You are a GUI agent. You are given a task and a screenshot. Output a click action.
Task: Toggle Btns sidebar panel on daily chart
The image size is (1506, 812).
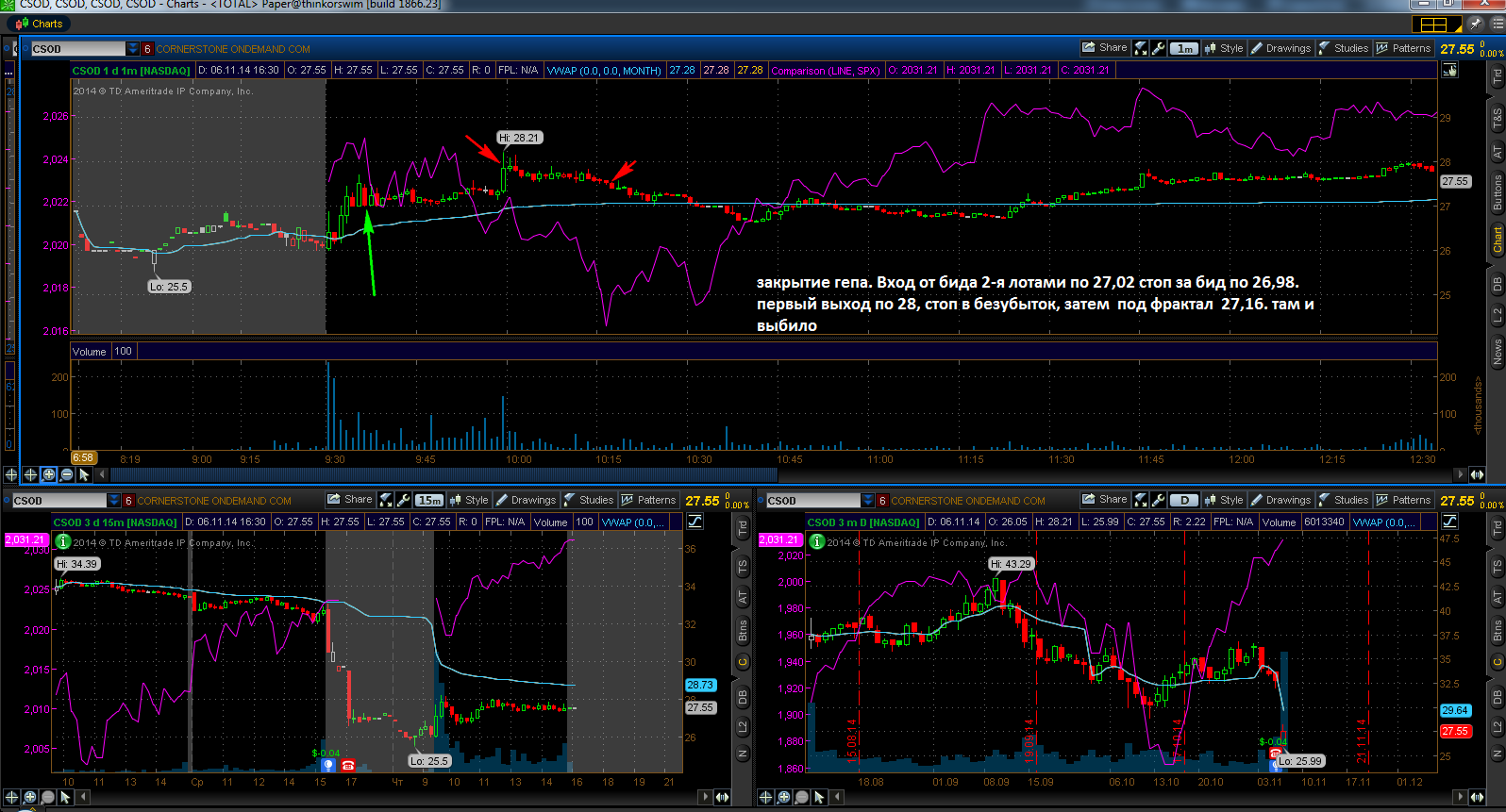1497,630
